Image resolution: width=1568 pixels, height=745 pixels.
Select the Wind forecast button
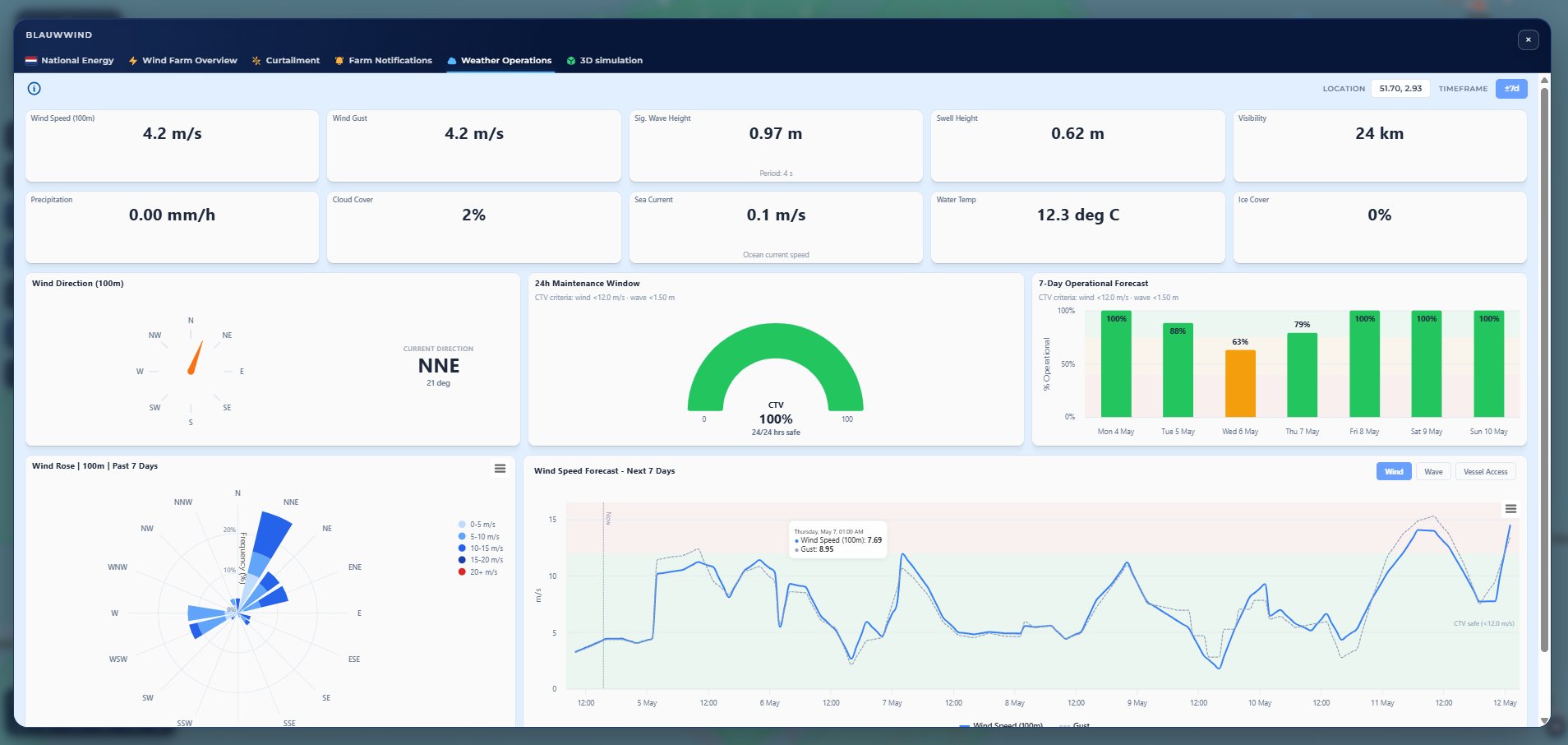point(1394,472)
